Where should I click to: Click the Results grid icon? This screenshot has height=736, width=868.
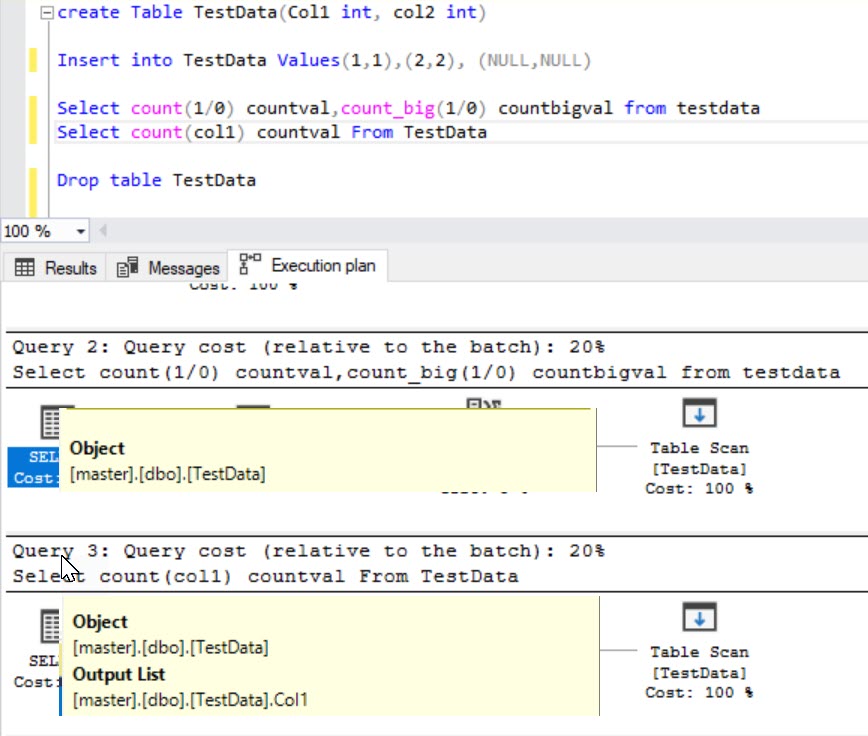[24, 268]
